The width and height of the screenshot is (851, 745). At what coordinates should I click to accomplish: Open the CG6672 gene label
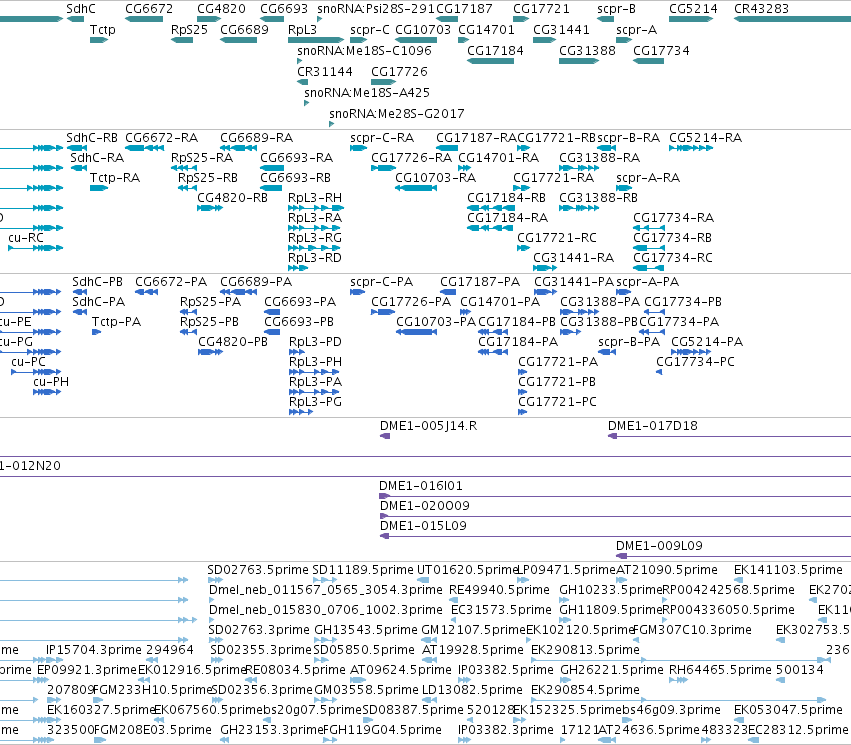point(149,9)
